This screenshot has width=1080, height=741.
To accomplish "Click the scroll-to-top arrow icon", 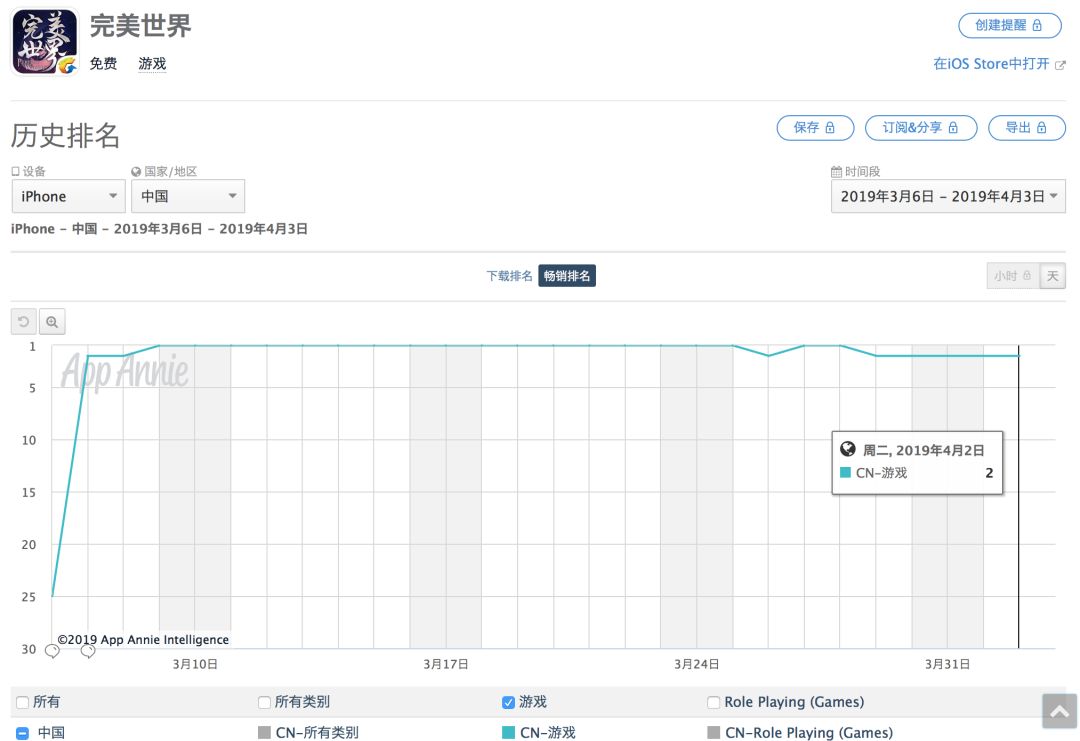I will 1059,711.
